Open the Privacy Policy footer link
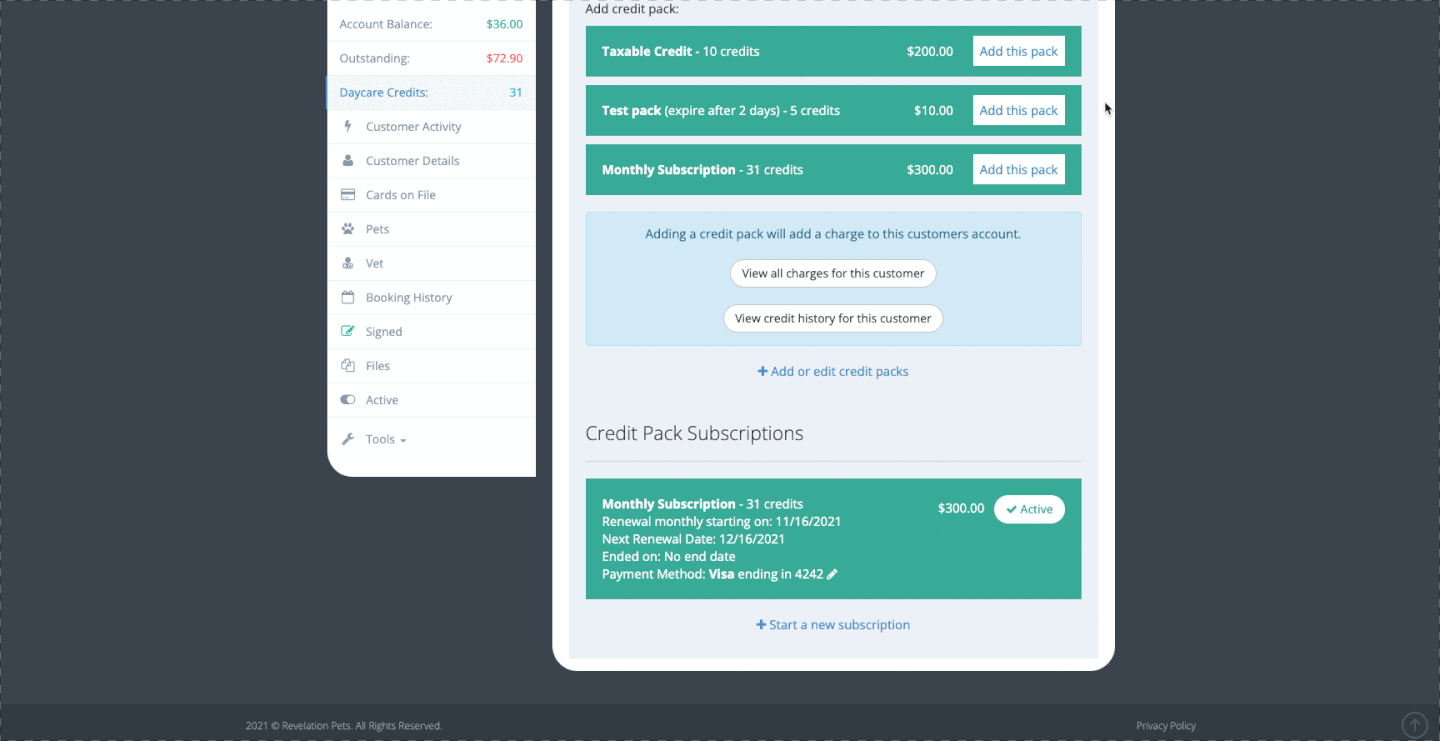Viewport: 1440px width, 741px height. pos(1166,726)
